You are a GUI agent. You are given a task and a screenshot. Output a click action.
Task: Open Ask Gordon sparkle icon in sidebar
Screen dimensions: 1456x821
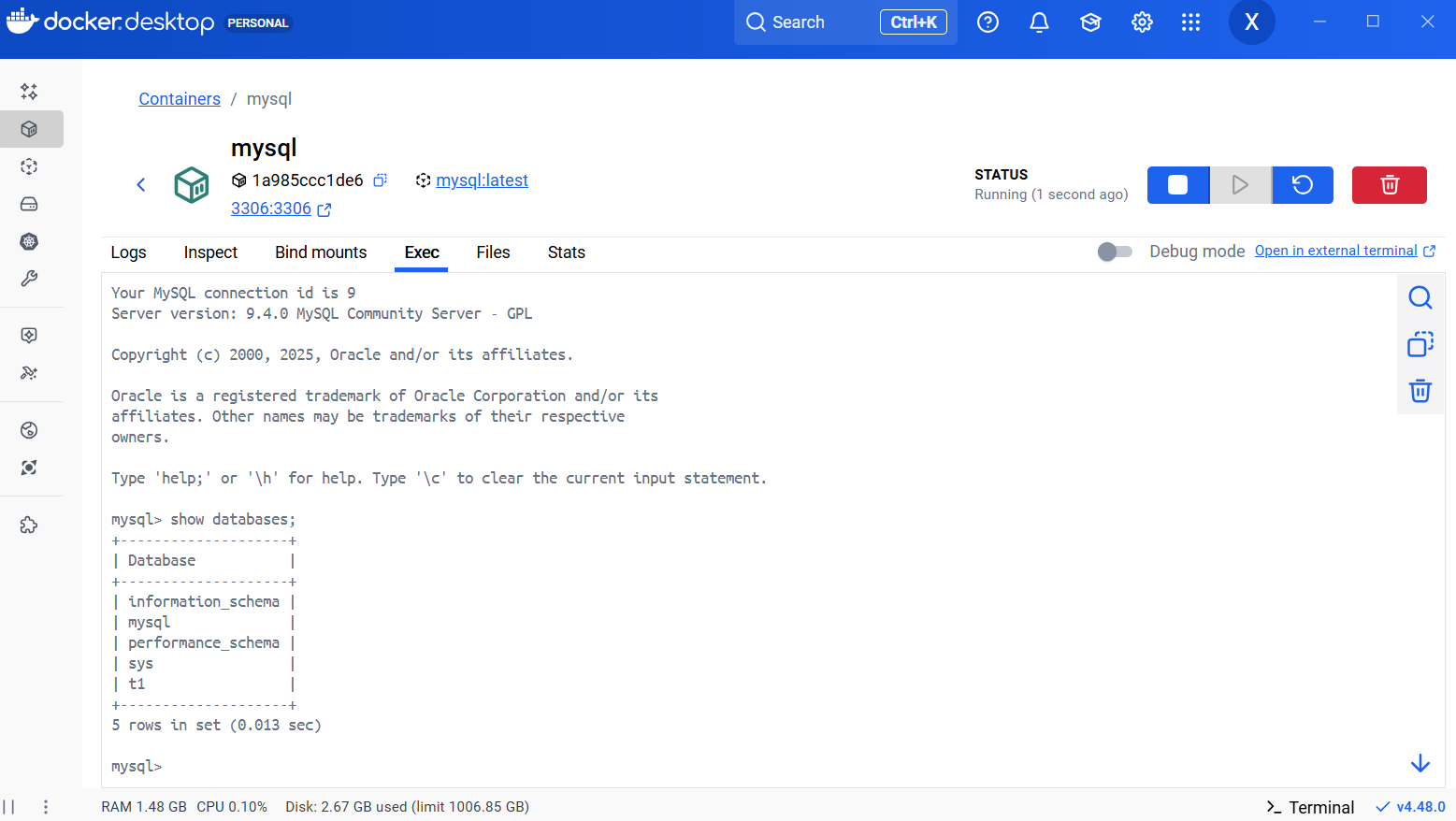tap(29, 92)
